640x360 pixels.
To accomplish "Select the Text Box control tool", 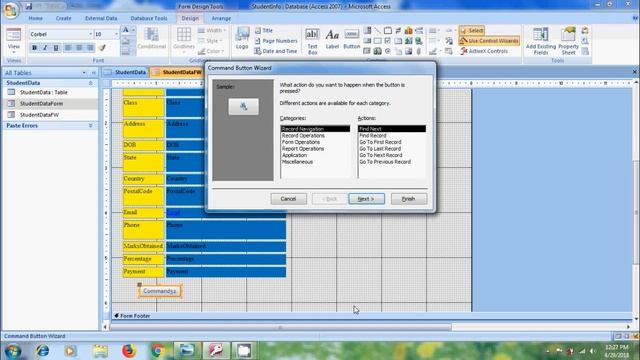I will click(312, 41).
